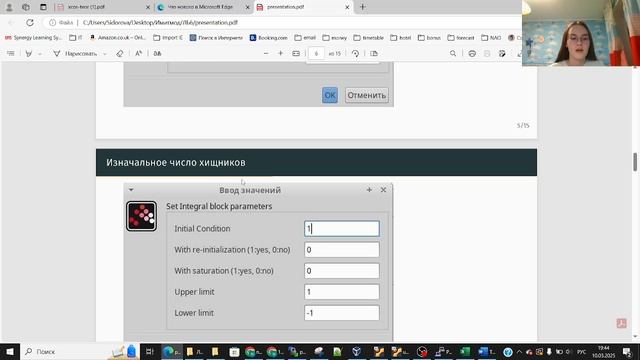The width and height of the screenshot is (640, 360).
Task: Toggle fit to width icon
Action: coord(296,53)
